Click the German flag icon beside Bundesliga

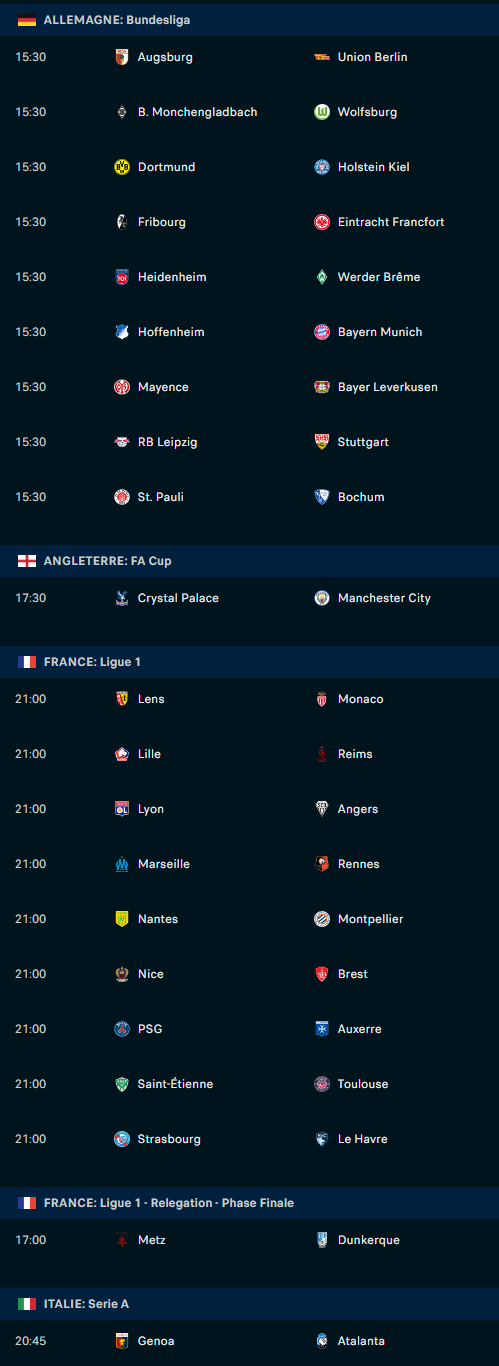coord(27,20)
